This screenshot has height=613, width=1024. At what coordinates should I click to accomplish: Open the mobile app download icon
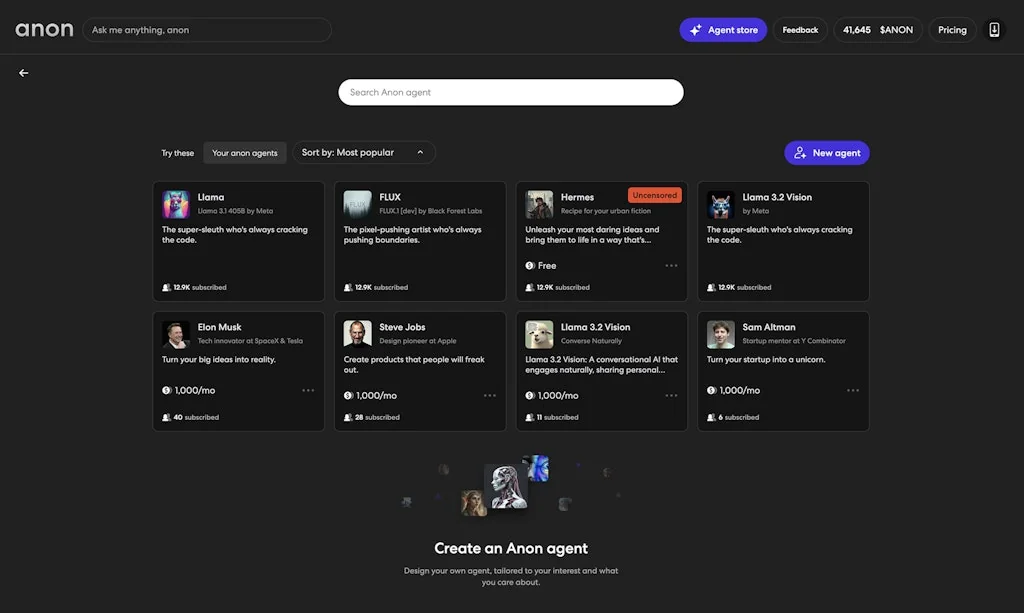[993, 29]
